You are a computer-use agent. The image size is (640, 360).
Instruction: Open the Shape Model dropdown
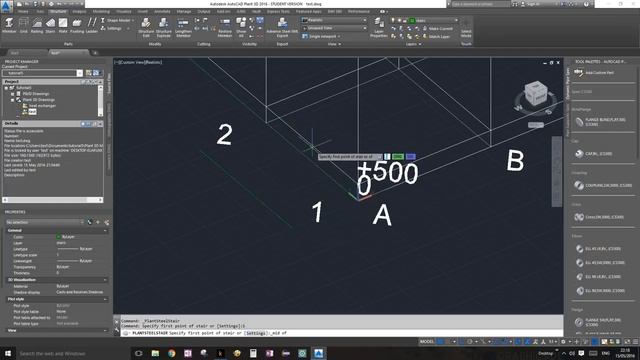tap(118, 20)
